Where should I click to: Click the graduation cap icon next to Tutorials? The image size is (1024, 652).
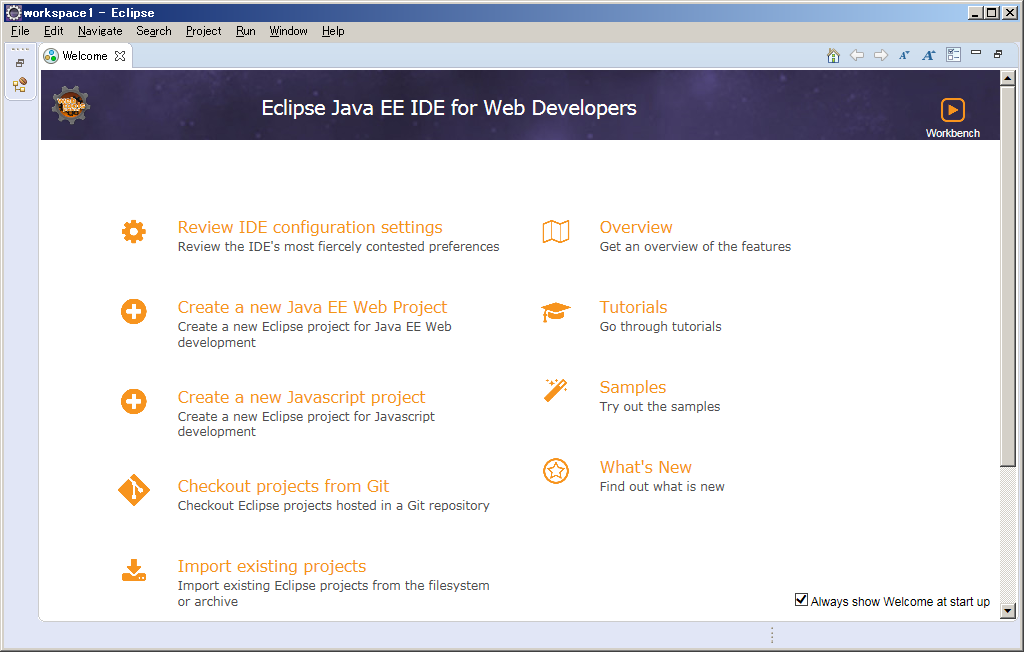pyautogui.click(x=556, y=311)
